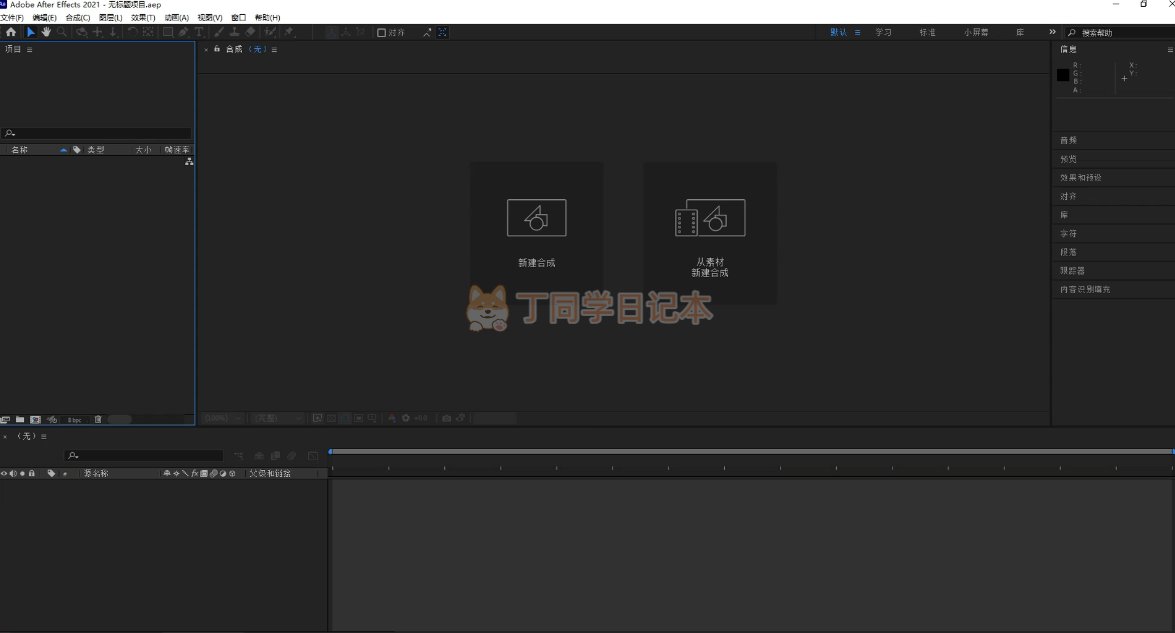This screenshot has height=633, width=1175.
Task: Select the Type (T) tool
Action: [x=199, y=32]
